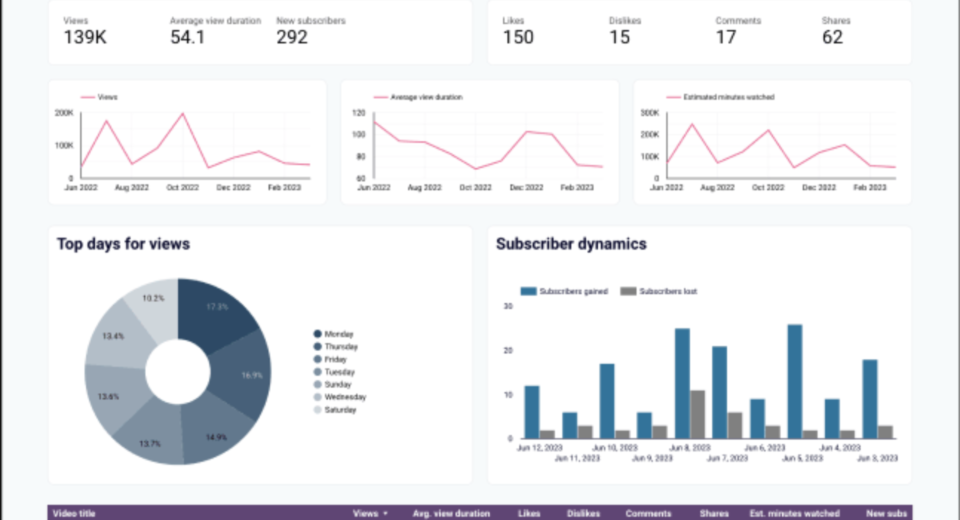Click the Average view duration legend marker
This screenshot has width=960, height=520.
point(379,97)
